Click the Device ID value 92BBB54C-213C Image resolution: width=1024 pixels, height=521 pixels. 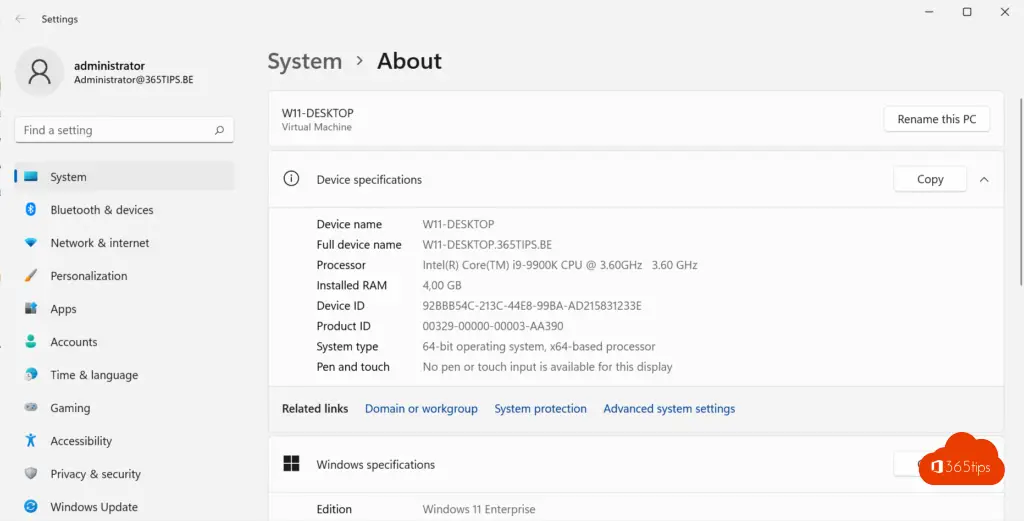(x=532, y=306)
